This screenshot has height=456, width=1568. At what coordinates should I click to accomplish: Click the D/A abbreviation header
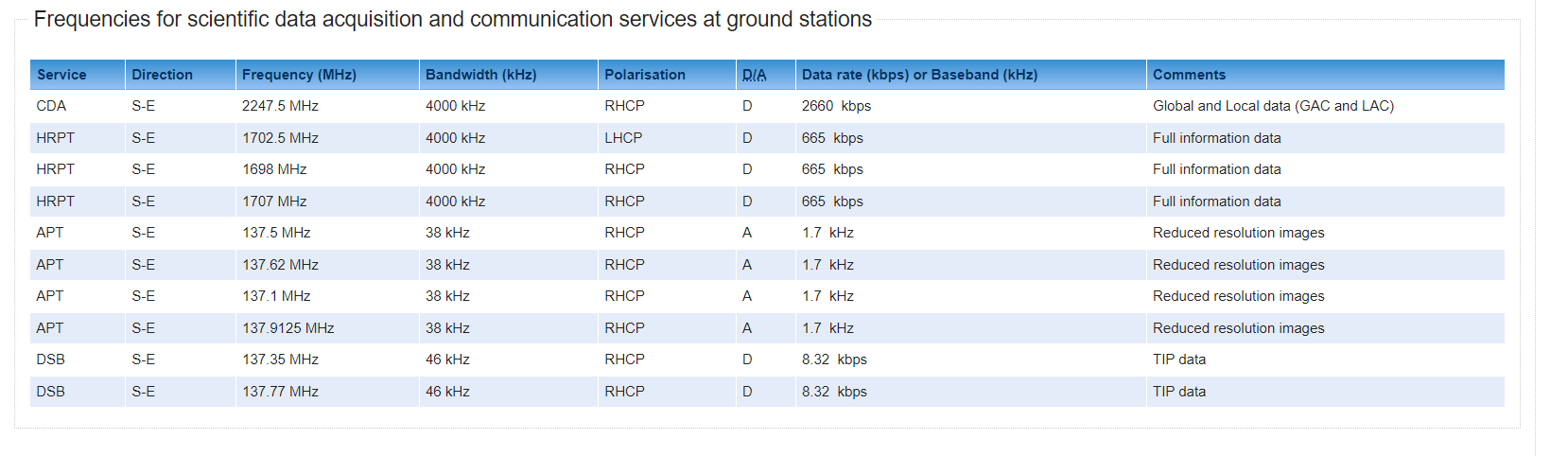[755, 75]
